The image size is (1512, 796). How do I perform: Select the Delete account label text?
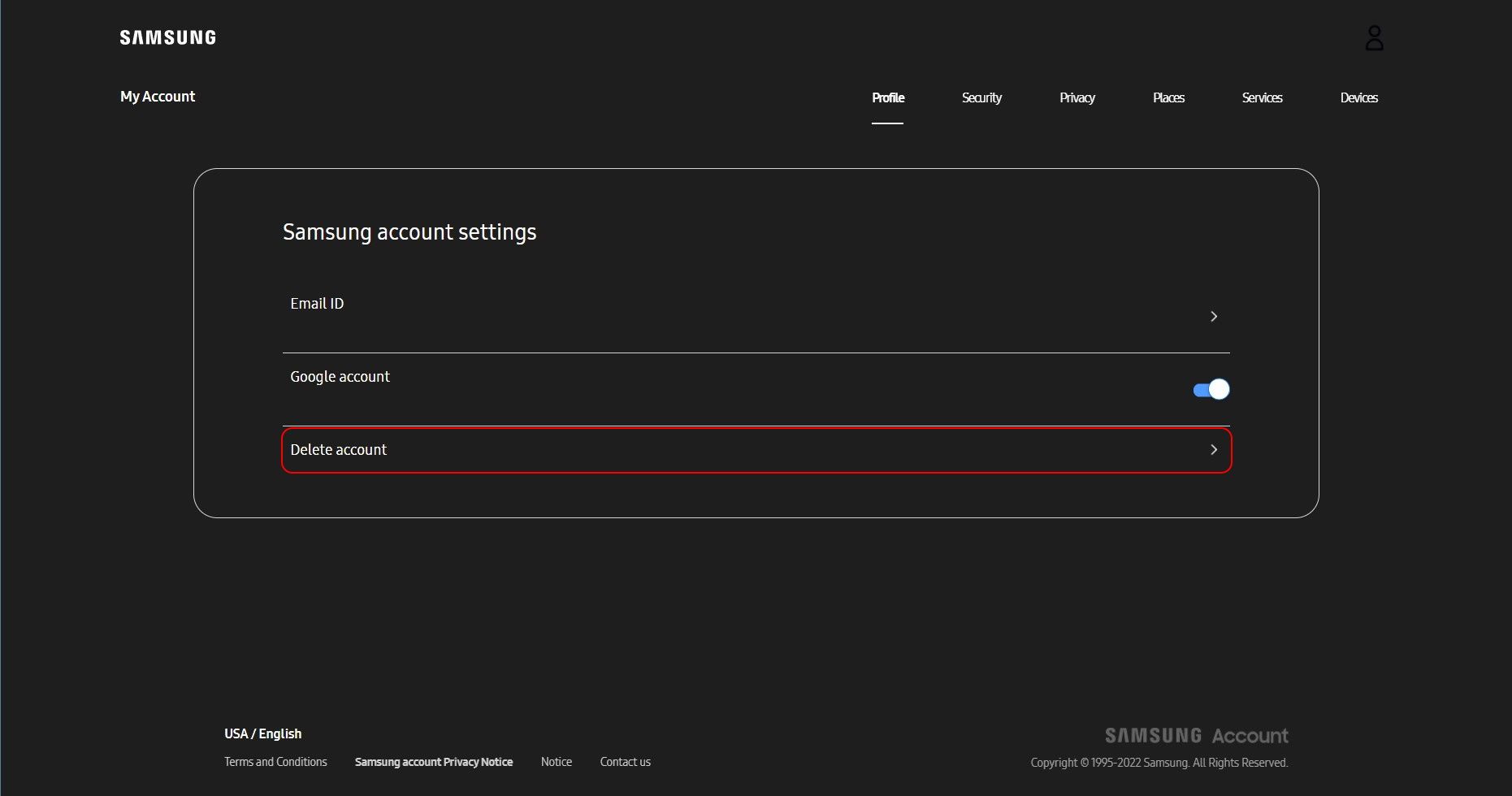pyautogui.click(x=338, y=450)
